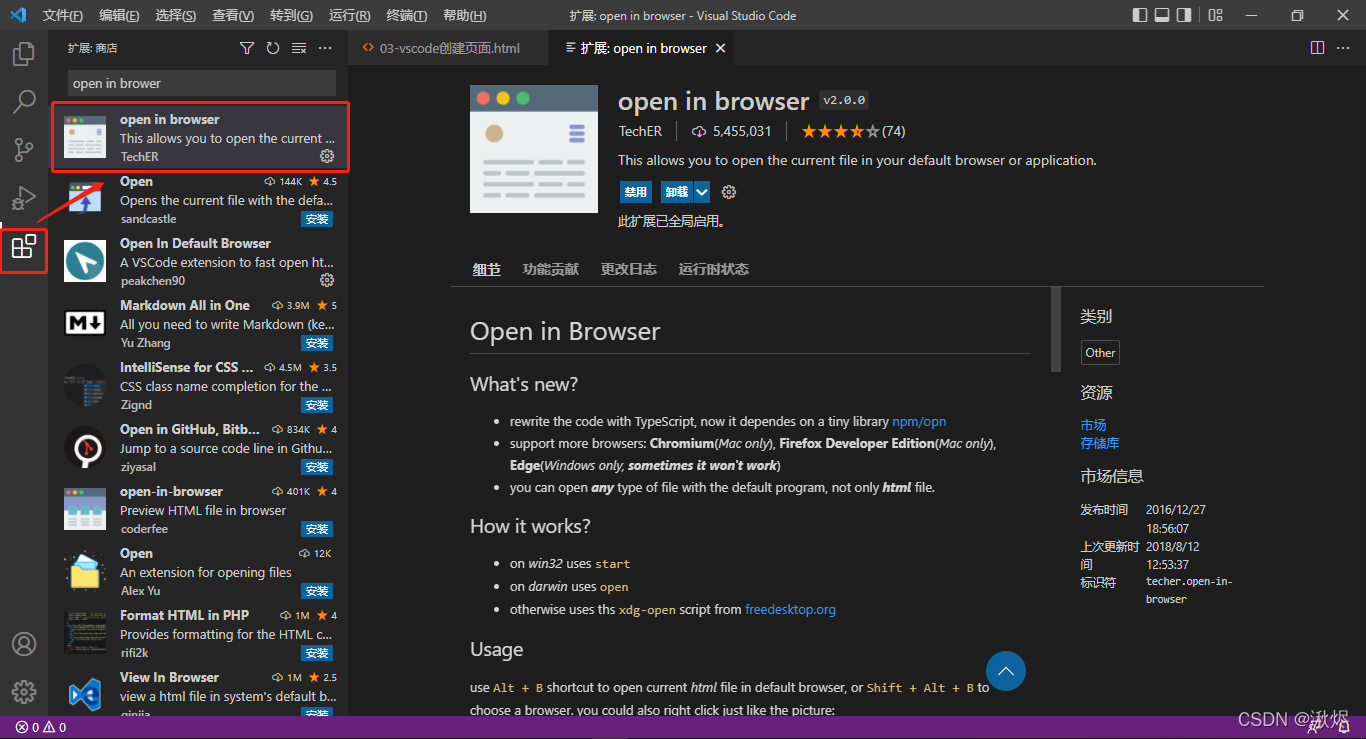Image resolution: width=1366 pixels, height=739 pixels.
Task: Click the Other category tag
Action: (x=1100, y=352)
